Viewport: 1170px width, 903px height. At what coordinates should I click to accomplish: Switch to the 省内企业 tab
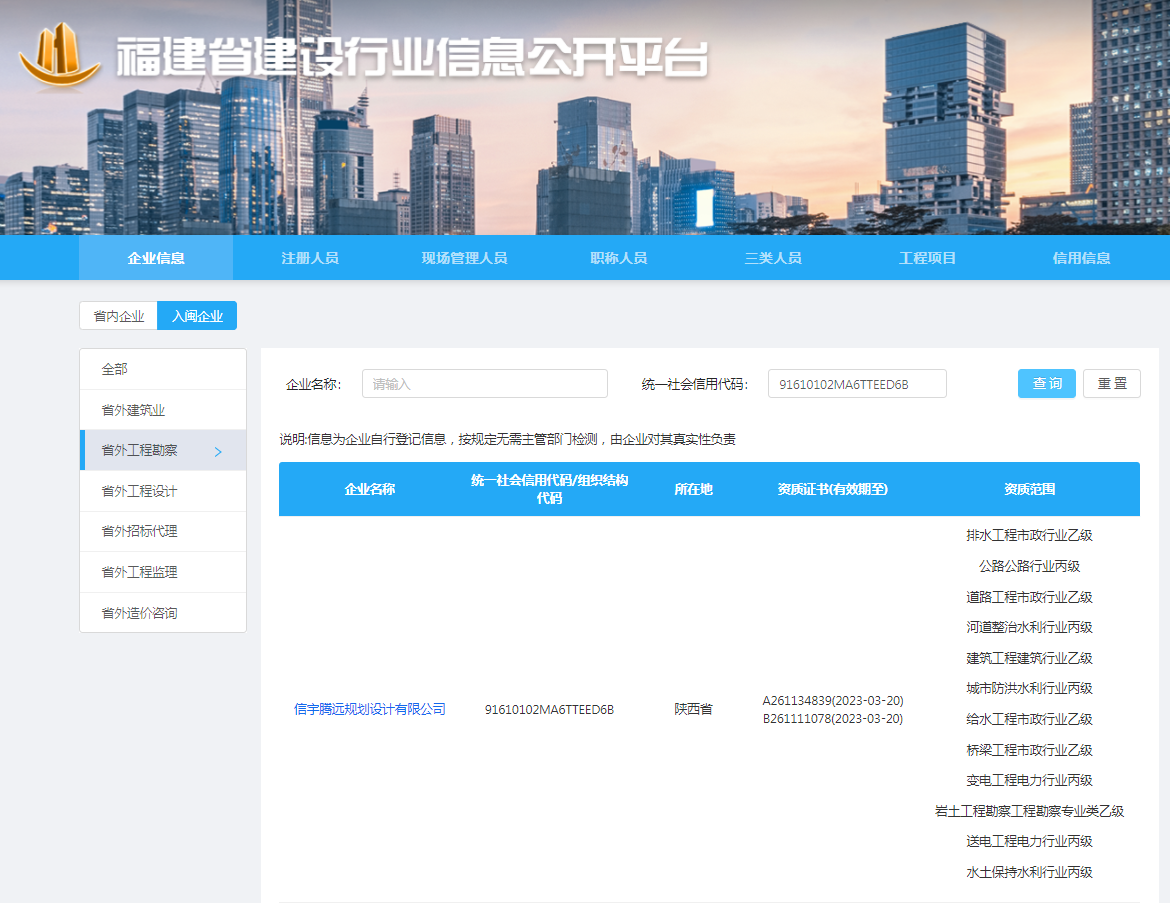coord(117,315)
